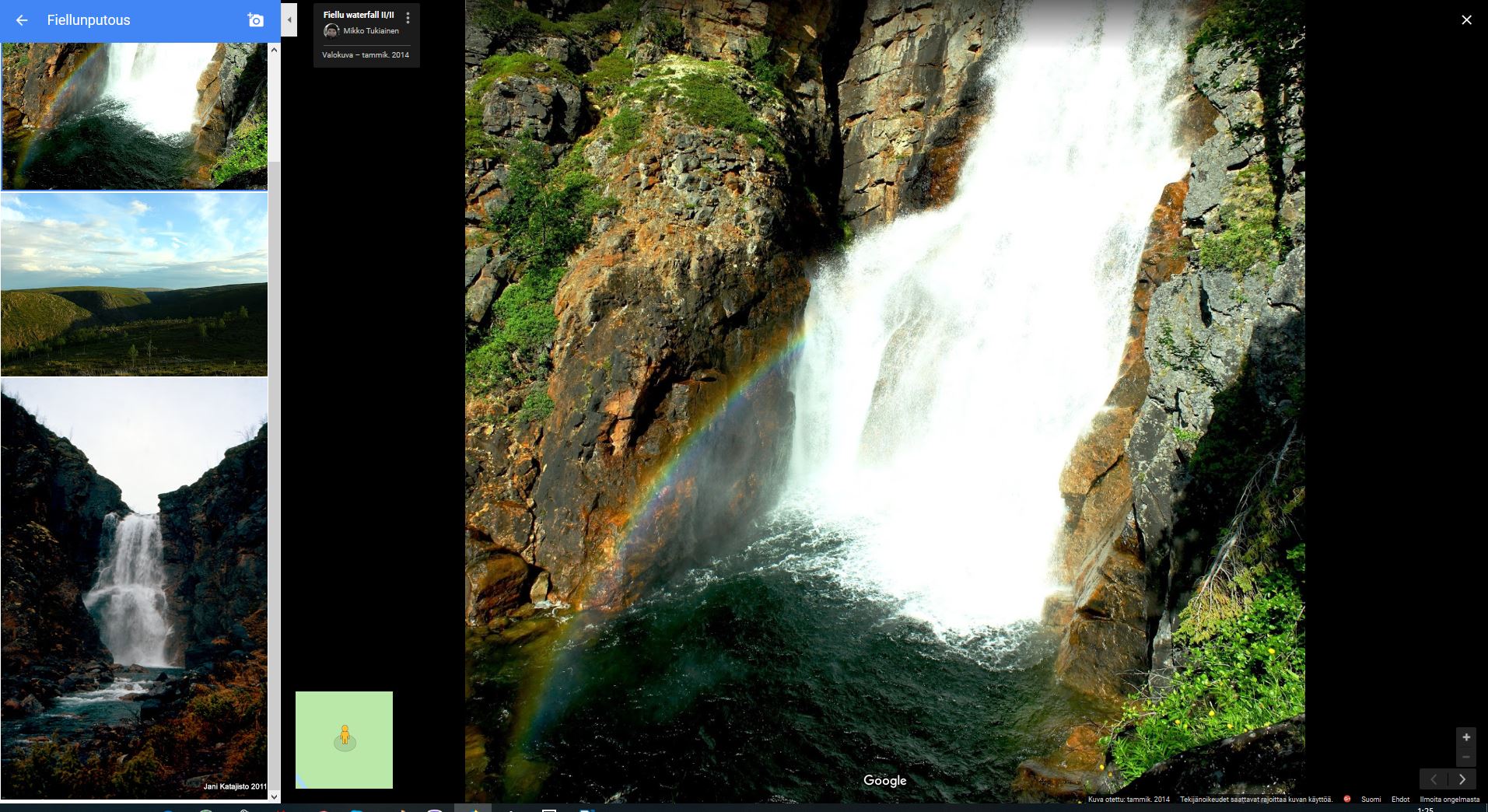Select the fell landscape thumbnail

click(134, 285)
